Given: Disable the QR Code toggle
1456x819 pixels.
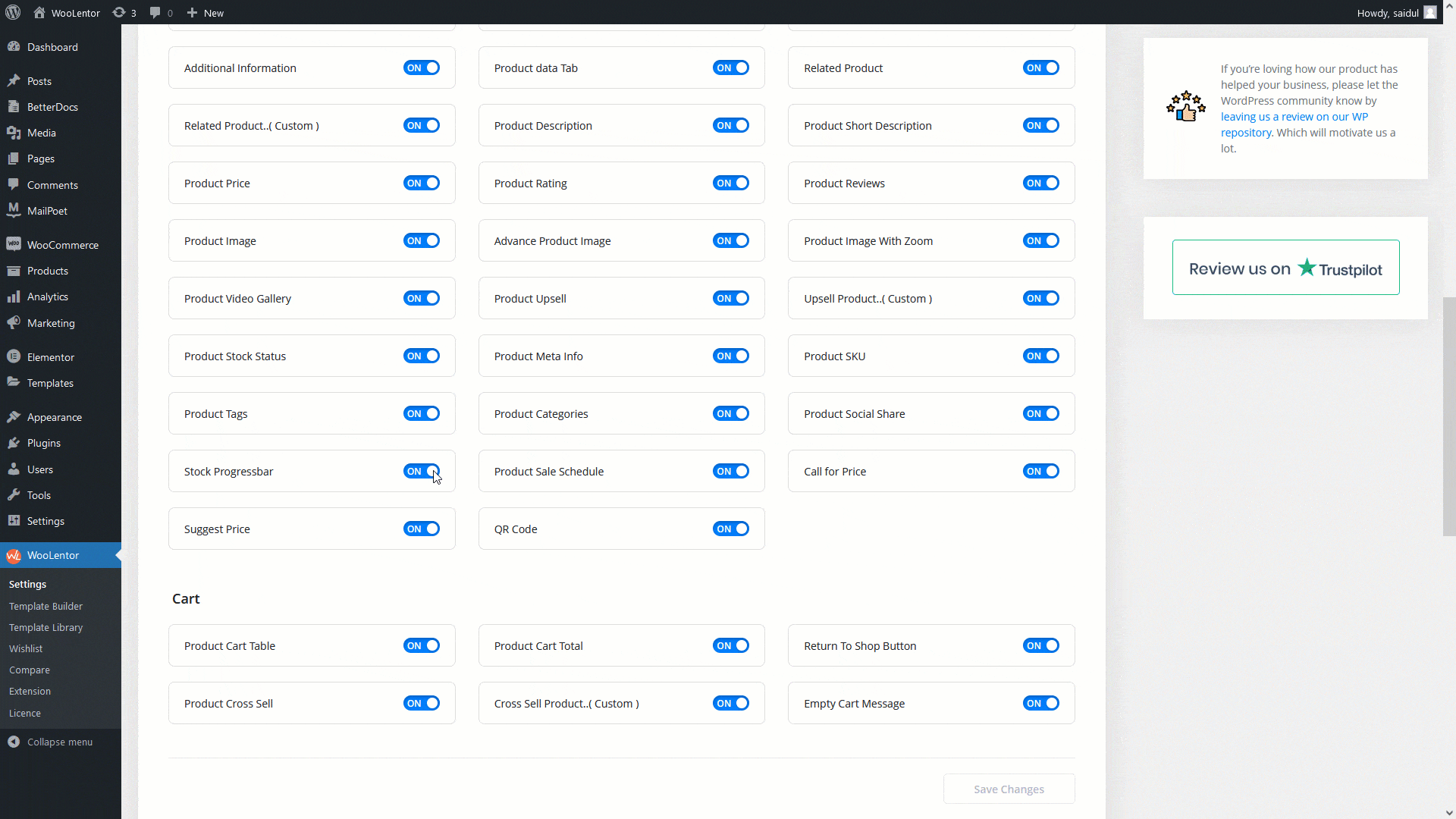Looking at the screenshot, I should point(731,529).
